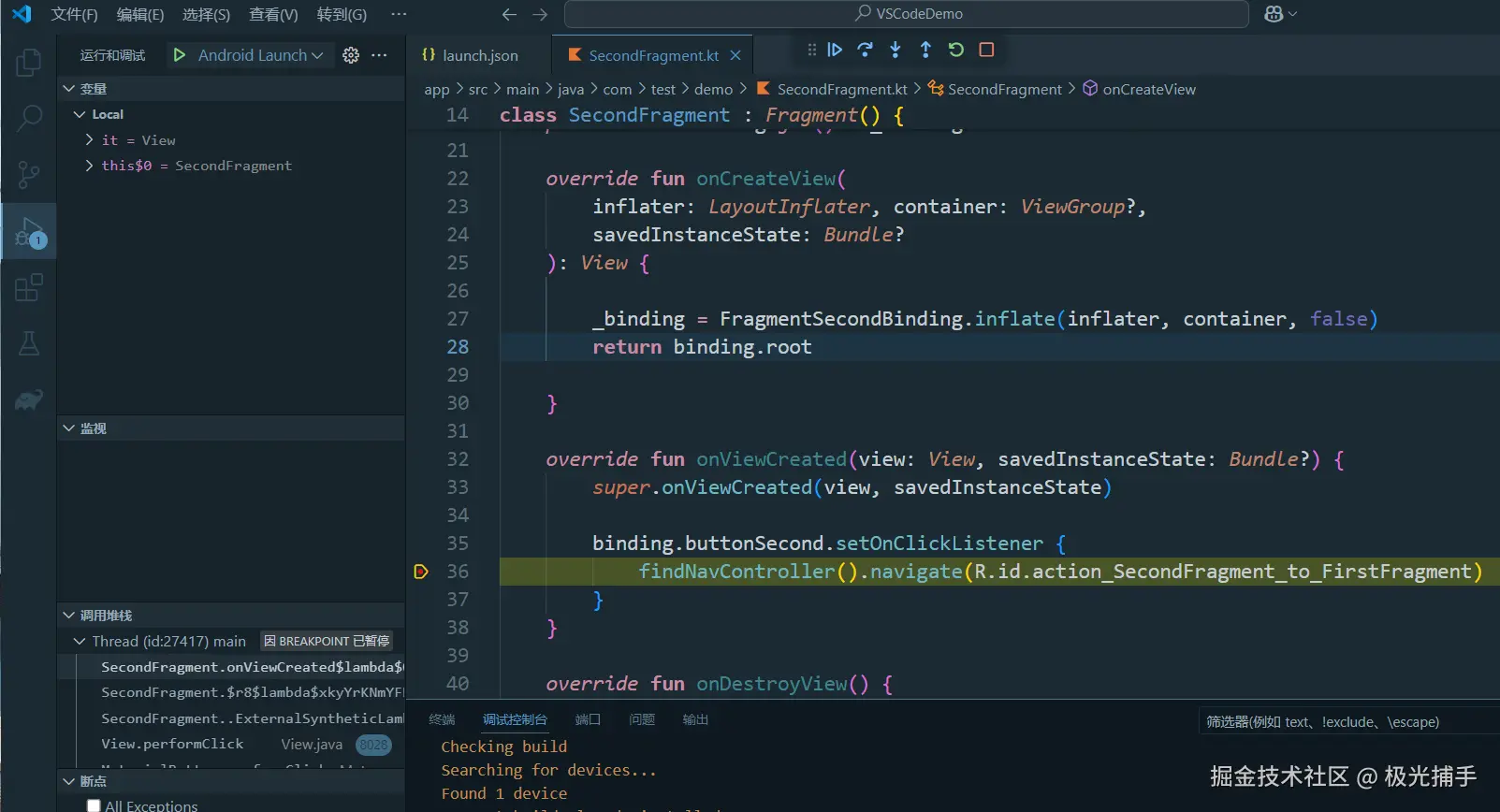This screenshot has width=1500, height=812.
Task: Toggle the All Exceptions breakpoint checkbox
Action: click(x=94, y=805)
